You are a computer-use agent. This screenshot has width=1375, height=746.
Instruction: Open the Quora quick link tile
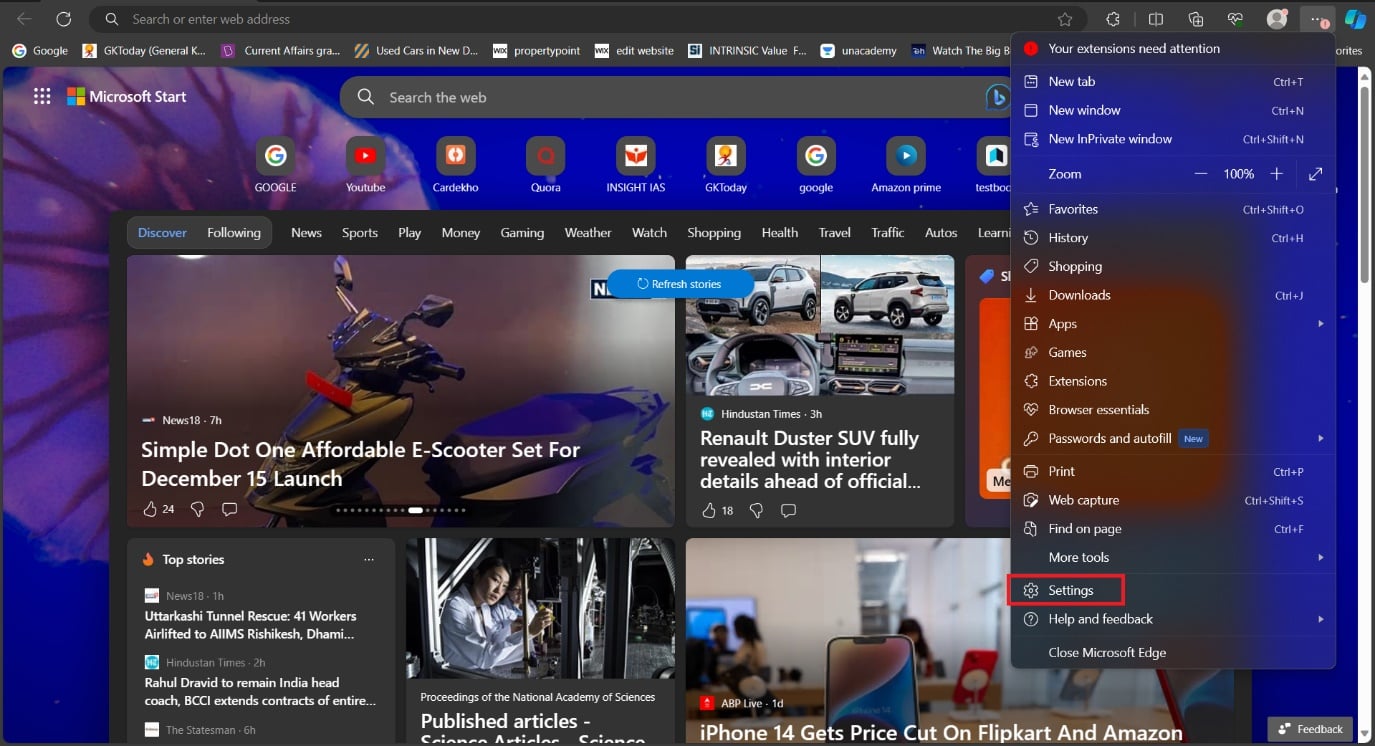coord(546,165)
